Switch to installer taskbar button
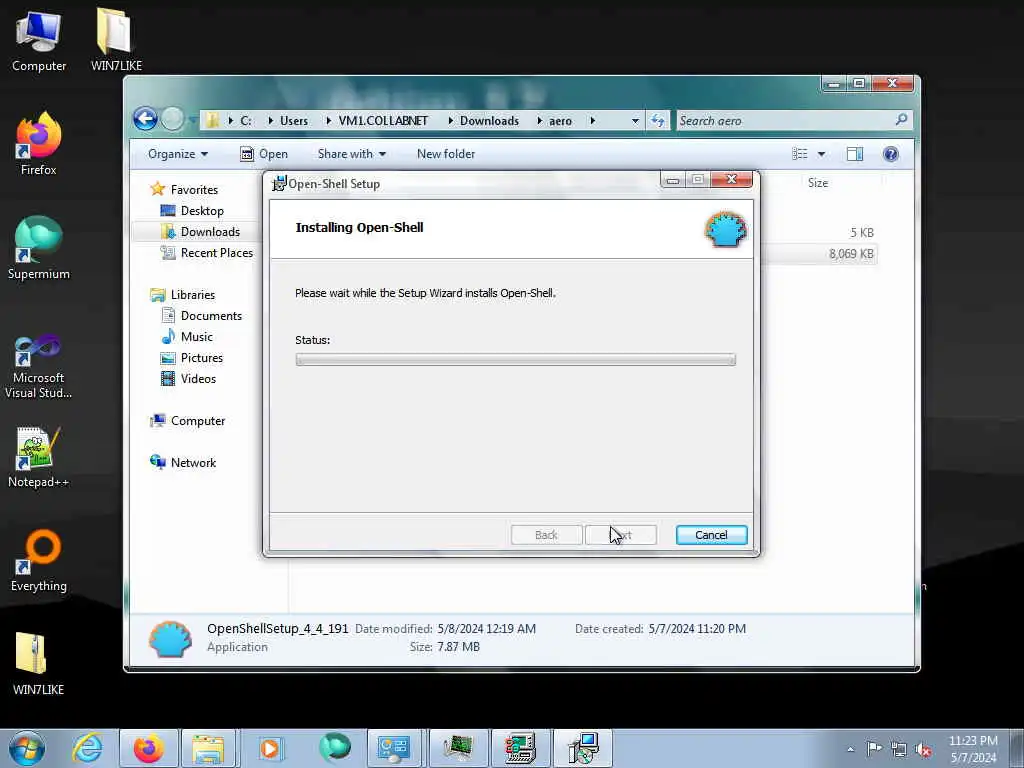1024x768 pixels. coord(583,748)
